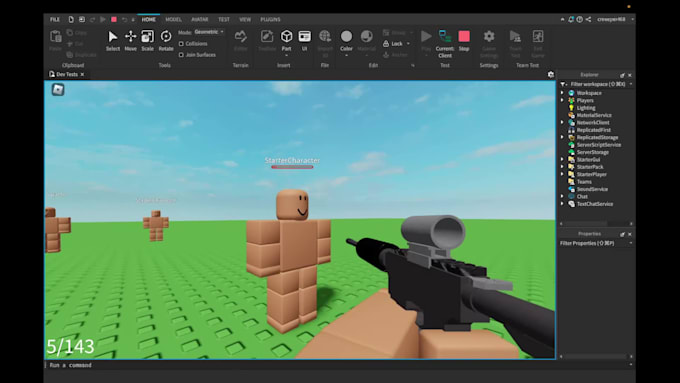This screenshot has width=680, height=383.
Task: Insert a new Part
Action: coord(286,41)
